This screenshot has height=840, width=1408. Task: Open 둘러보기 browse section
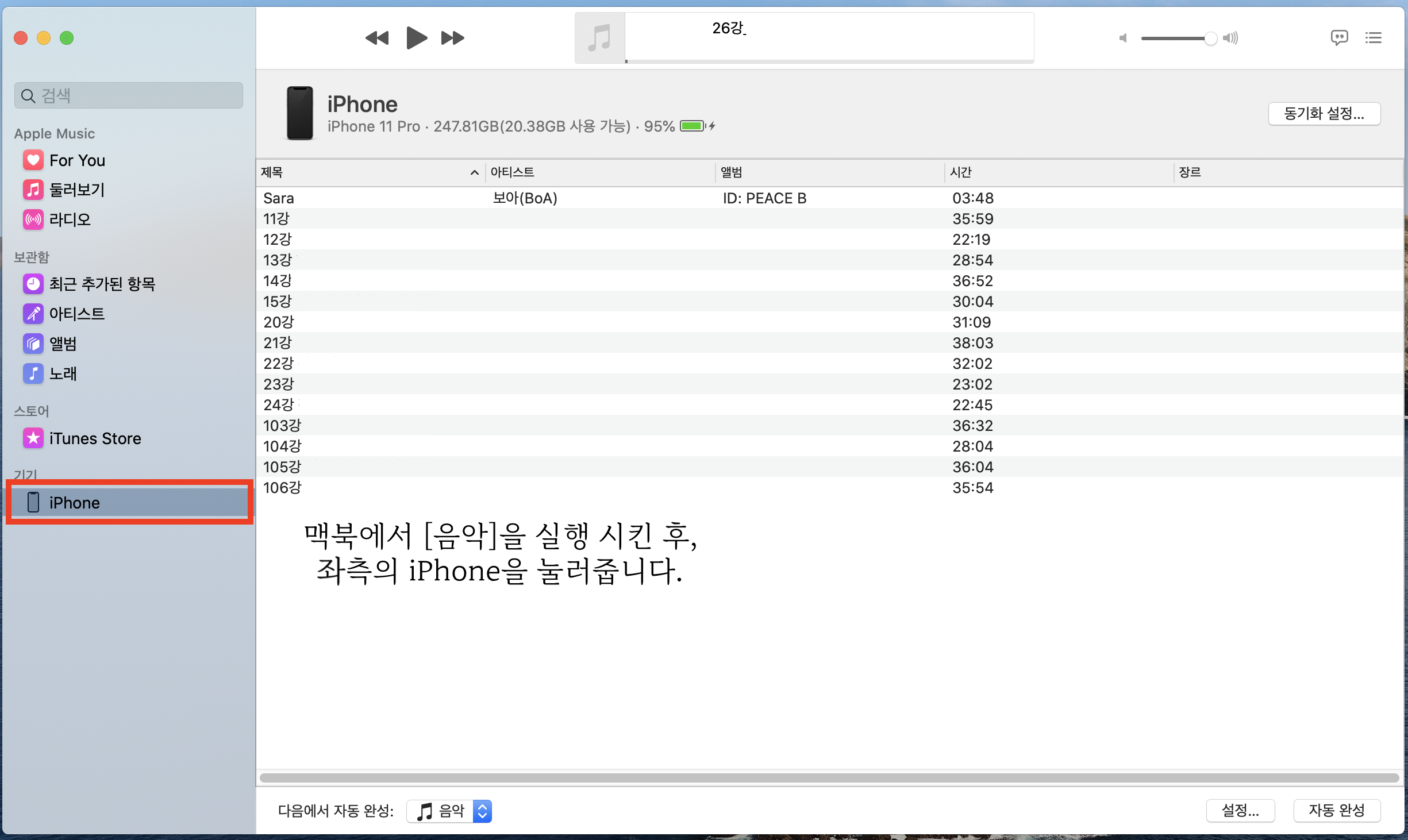(x=77, y=190)
